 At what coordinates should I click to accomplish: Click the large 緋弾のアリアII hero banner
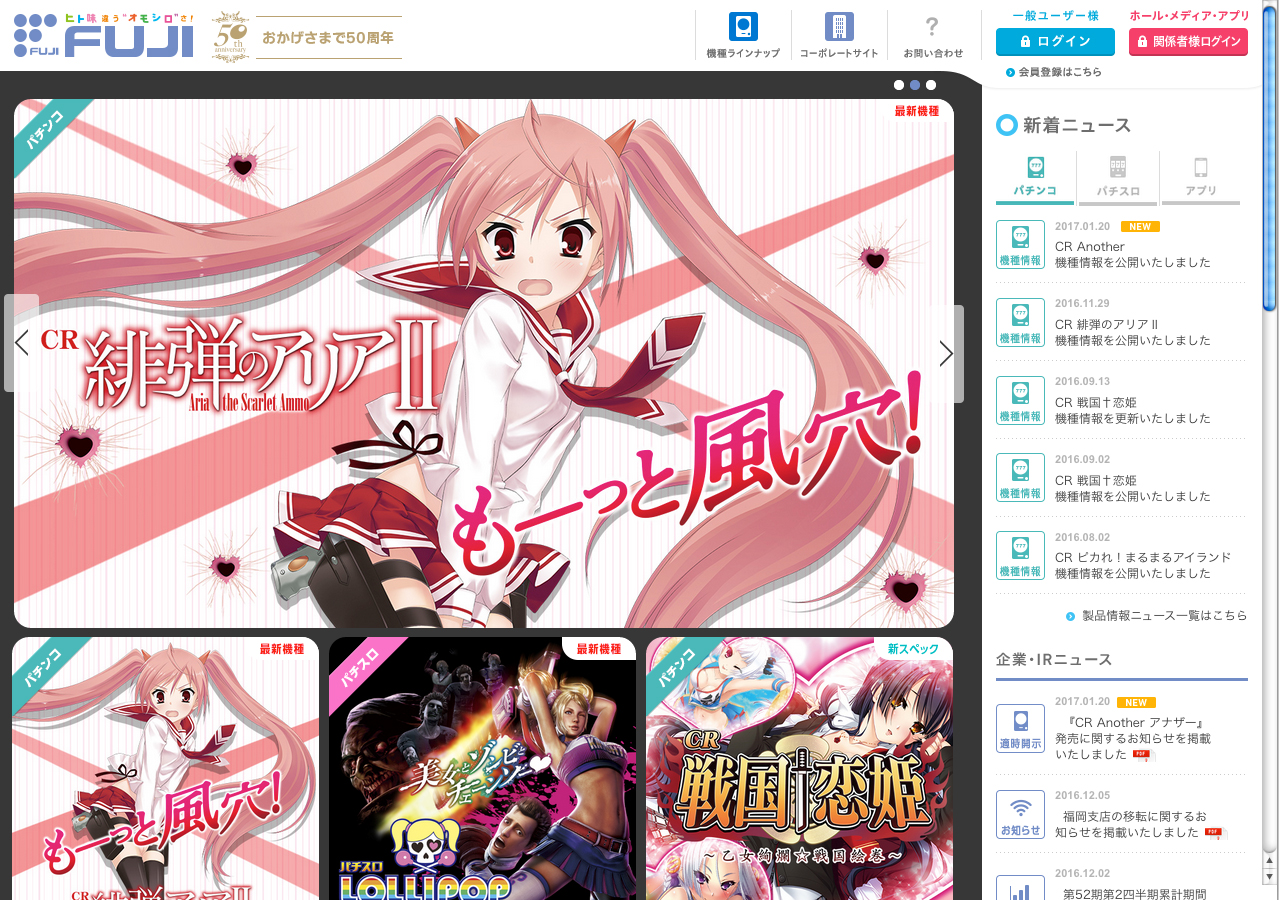484,363
